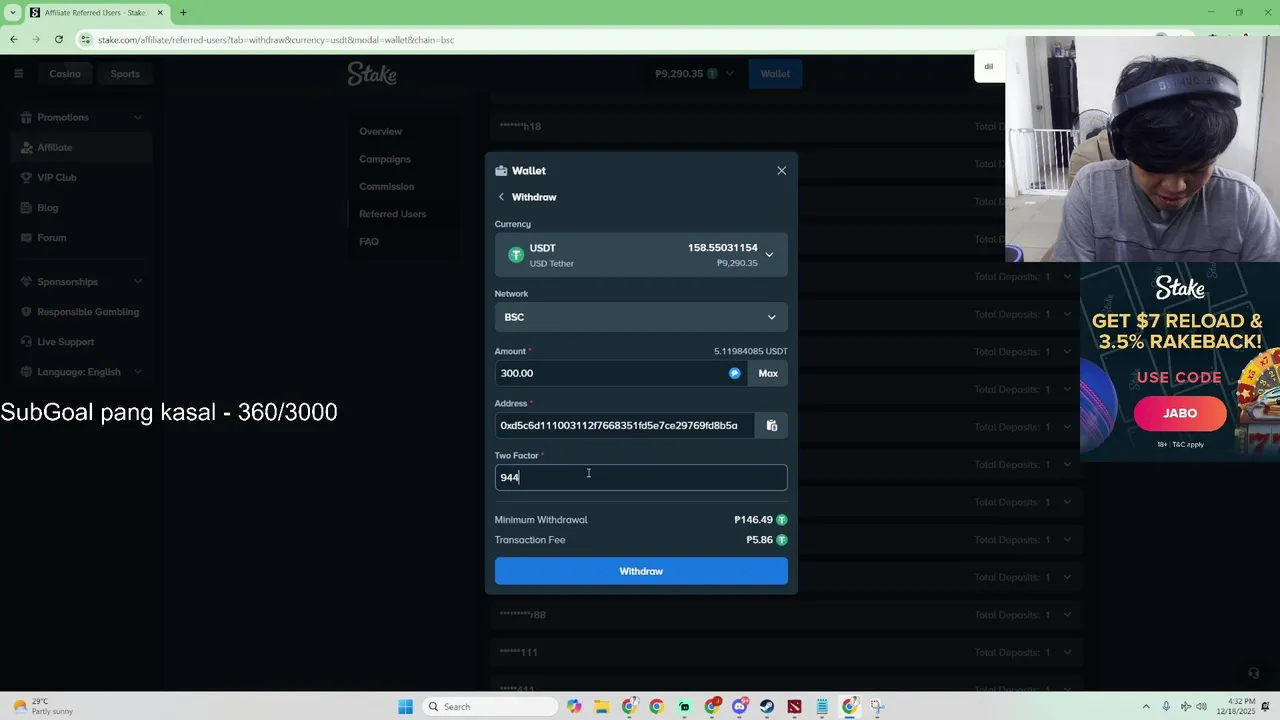Open the Windows Start menu

point(405,707)
